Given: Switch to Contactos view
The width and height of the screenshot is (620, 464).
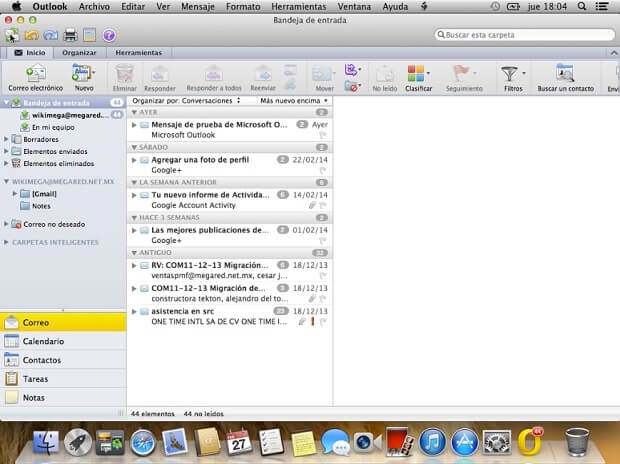Looking at the screenshot, I should 63,360.
